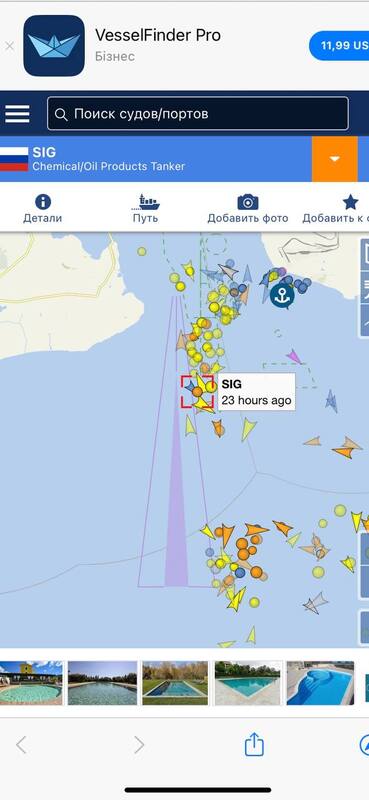Open the VesselFinder Pro app icon
The image size is (369, 800).
(54, 45)
